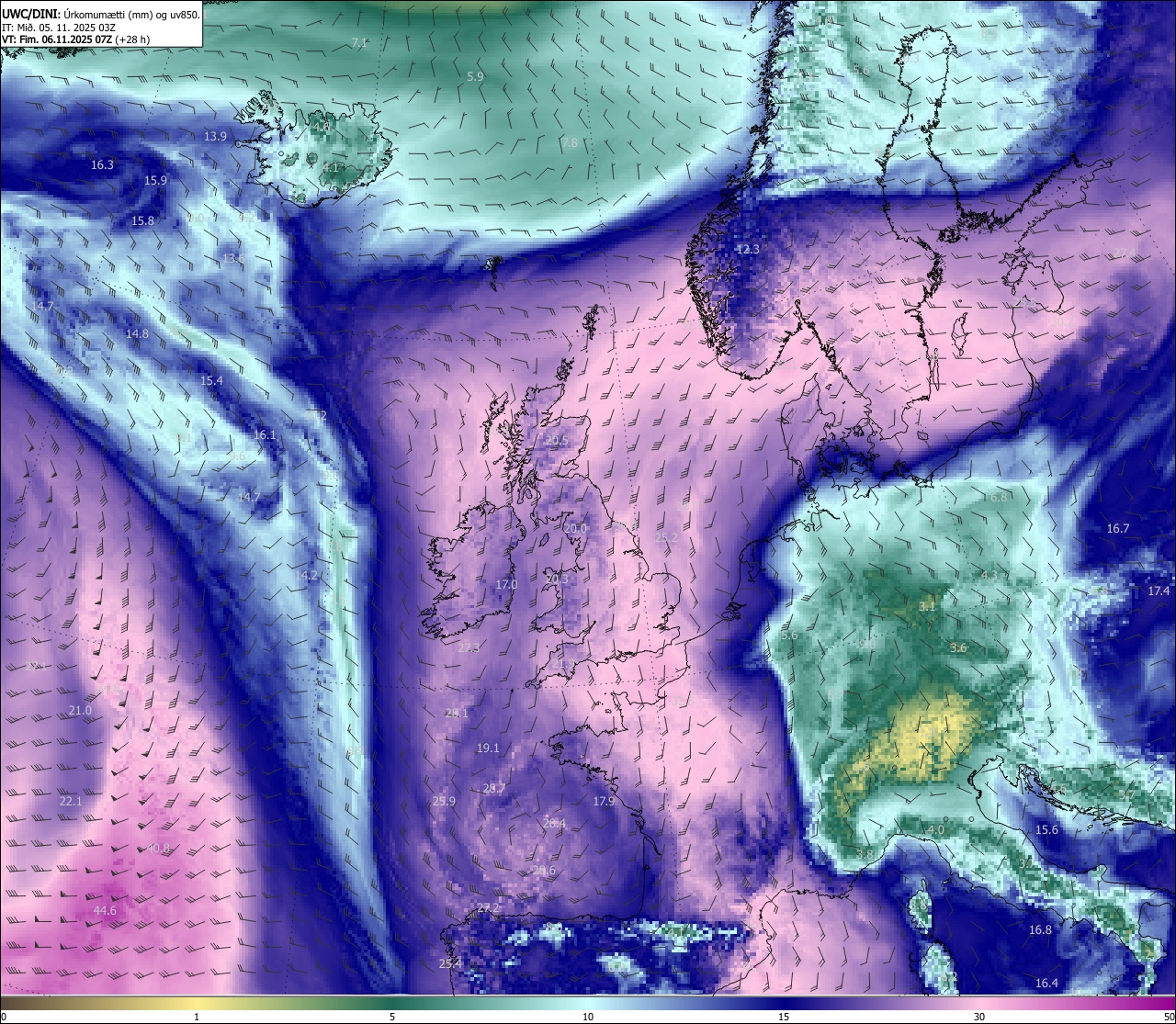Click the 28.4 value label

554,825
